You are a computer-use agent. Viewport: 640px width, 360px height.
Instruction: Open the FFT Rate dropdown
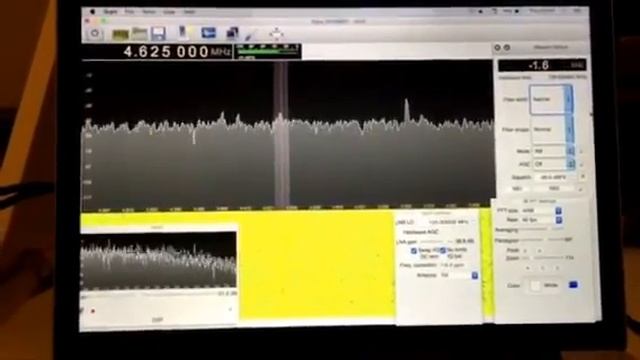point(541,220)
